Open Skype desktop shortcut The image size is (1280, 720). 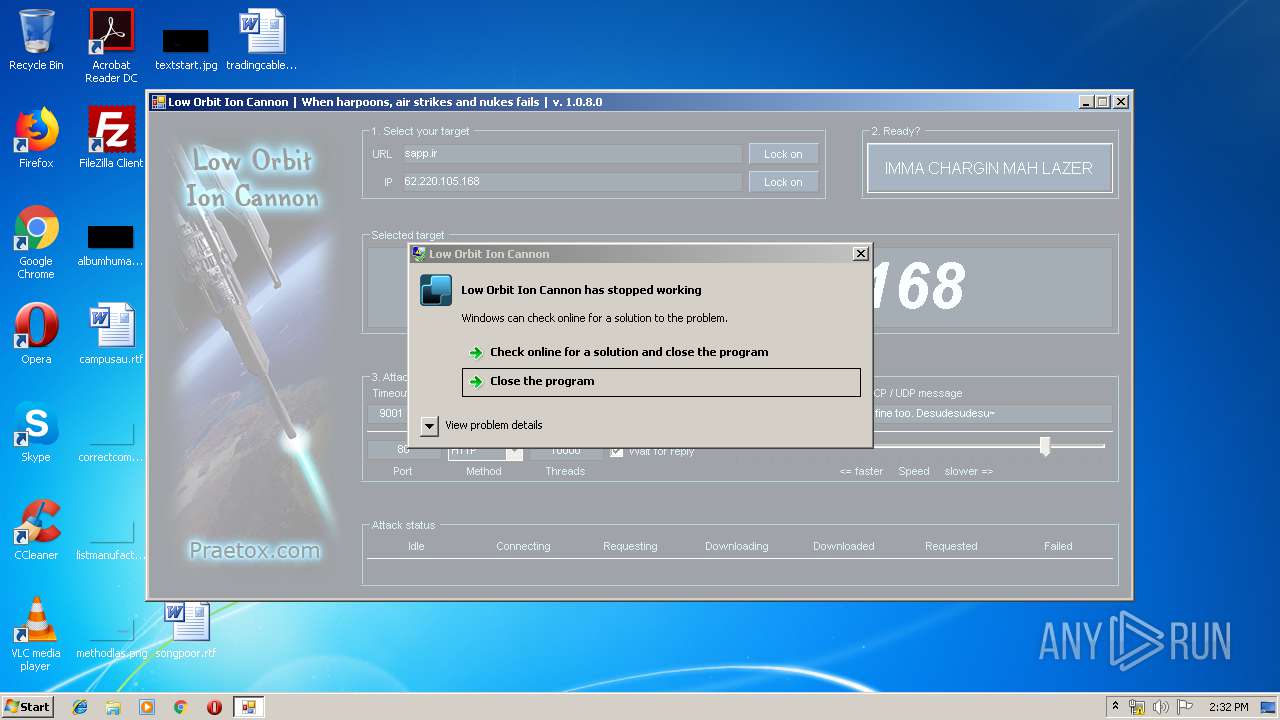pyautogui.click(x=36, y=432)
